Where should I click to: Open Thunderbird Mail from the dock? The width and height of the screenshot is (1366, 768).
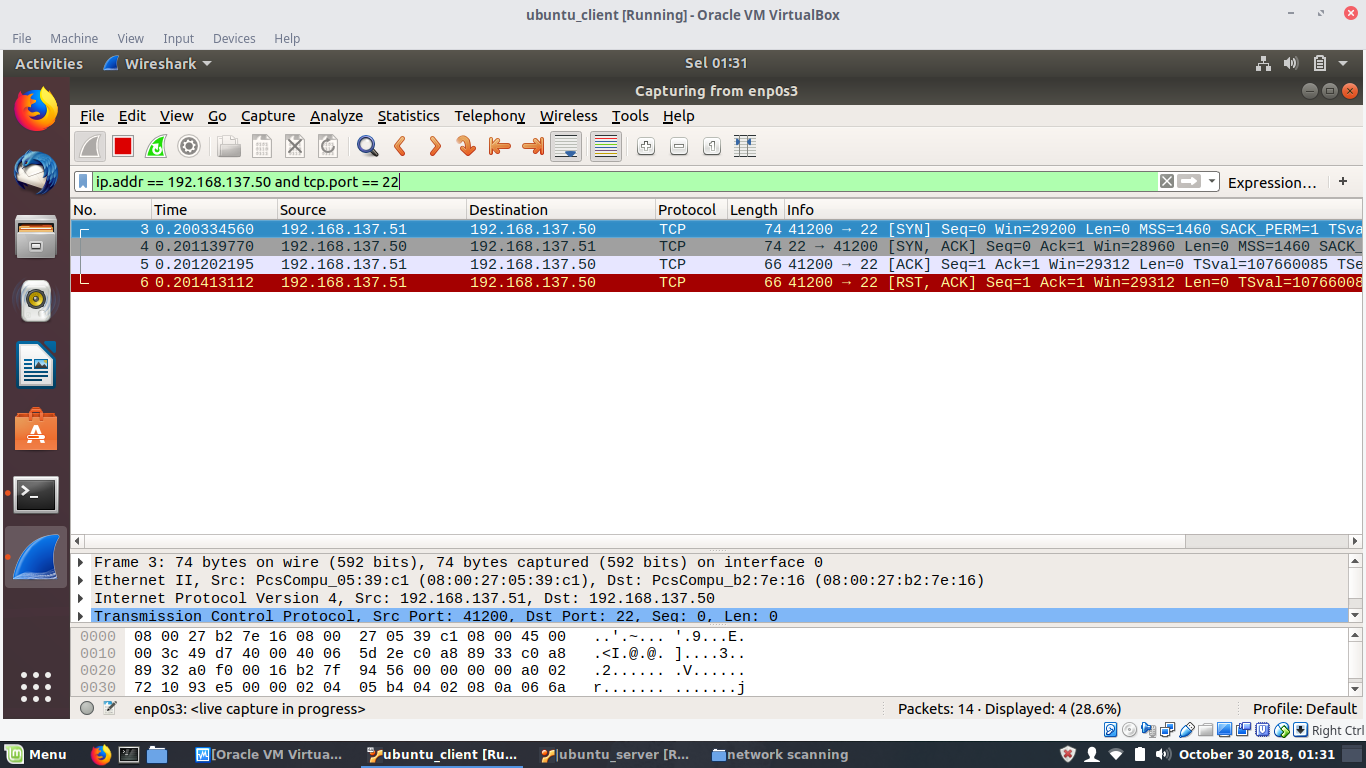(36, 173)
